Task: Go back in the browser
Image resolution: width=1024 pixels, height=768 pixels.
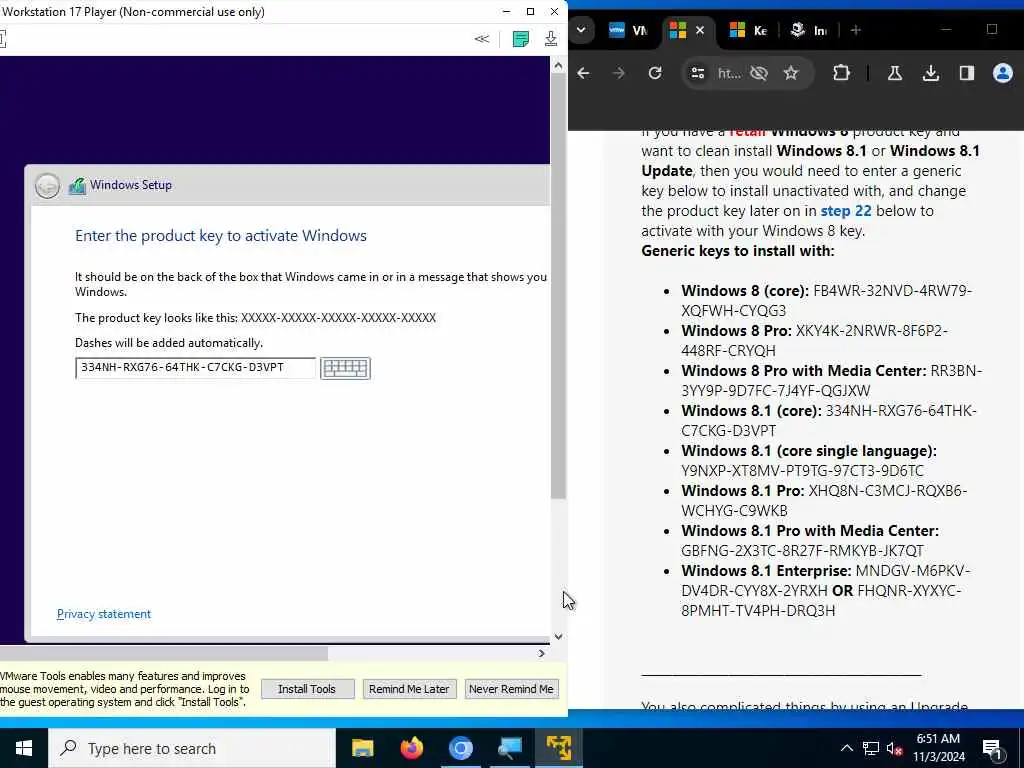Action: 583,73
